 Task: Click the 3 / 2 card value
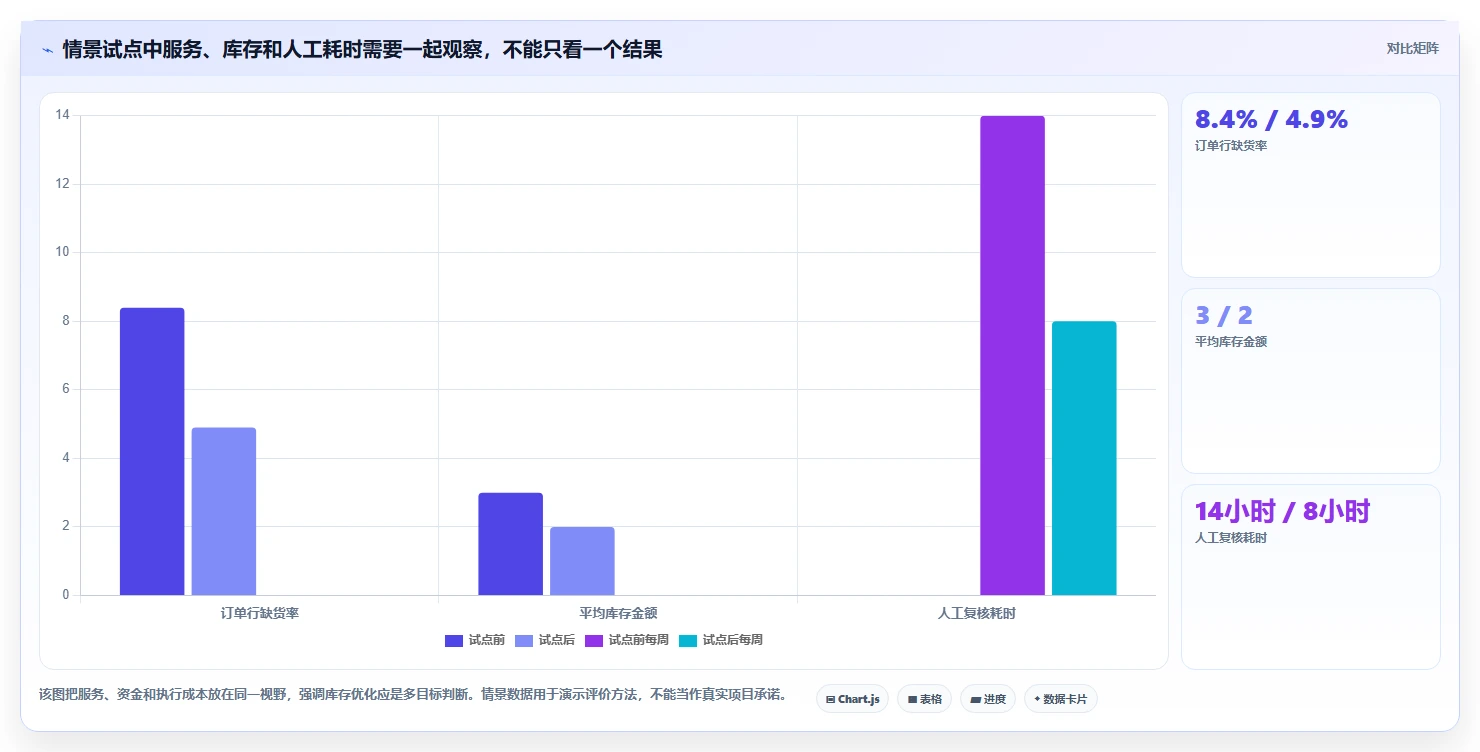coord(1224,315)
